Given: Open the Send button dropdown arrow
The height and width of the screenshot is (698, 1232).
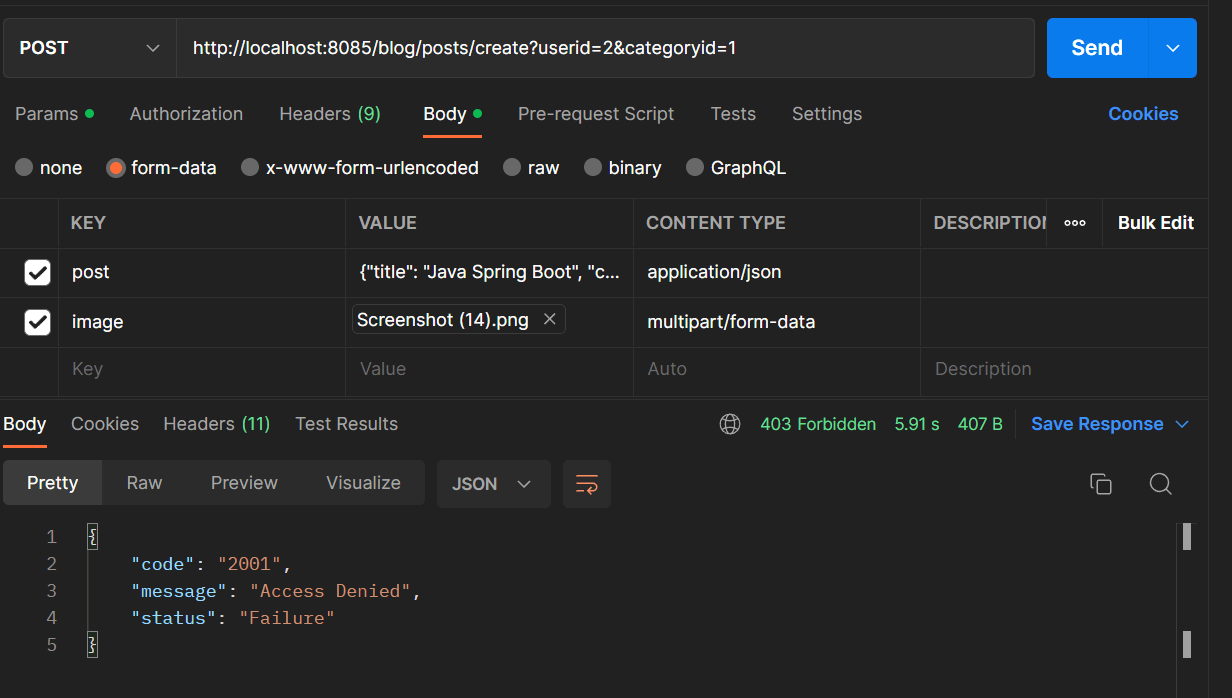Looking at the screenshot, I should click(1172, 47).
